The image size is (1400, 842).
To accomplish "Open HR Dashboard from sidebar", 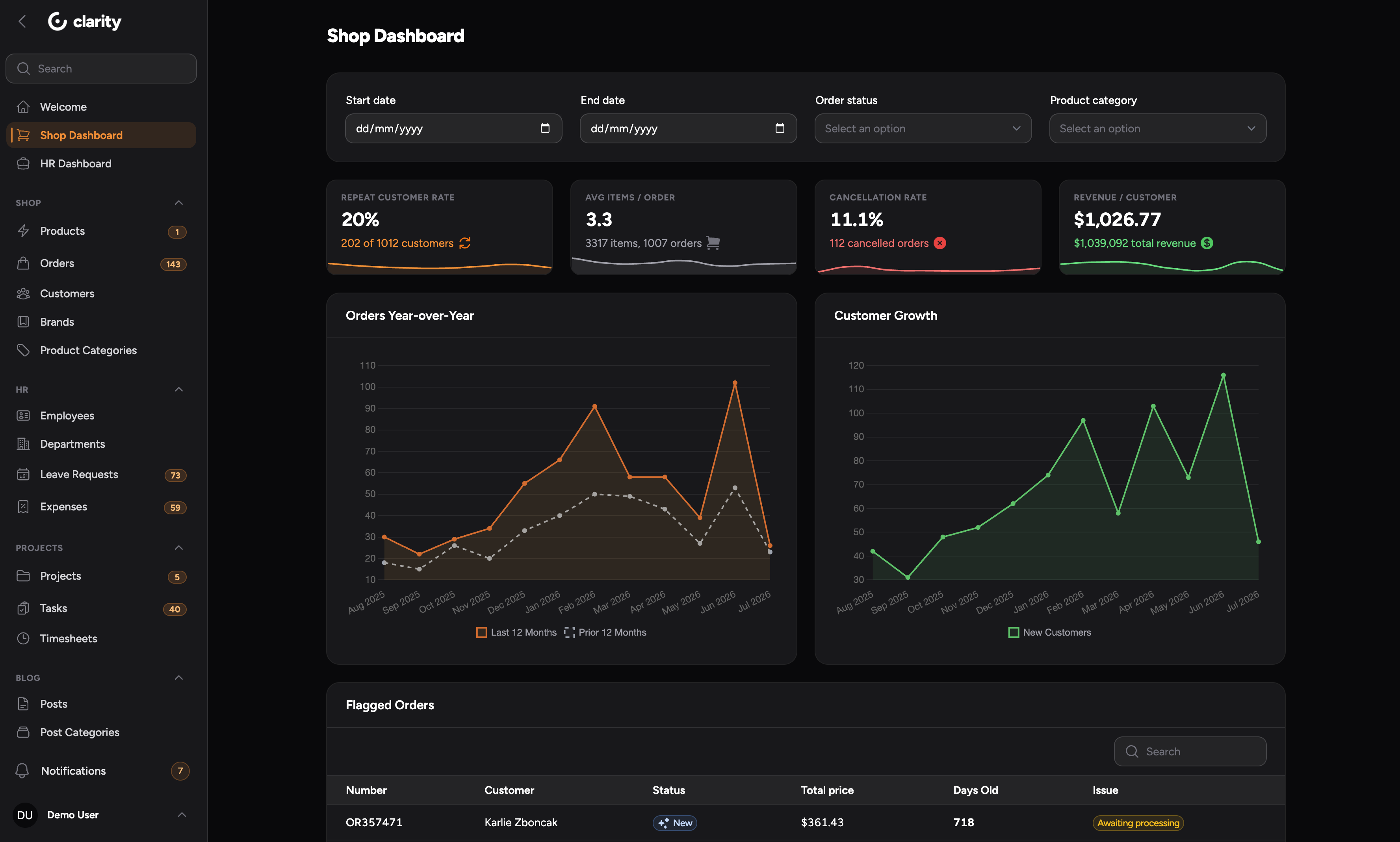I will [x=101, y=163].
